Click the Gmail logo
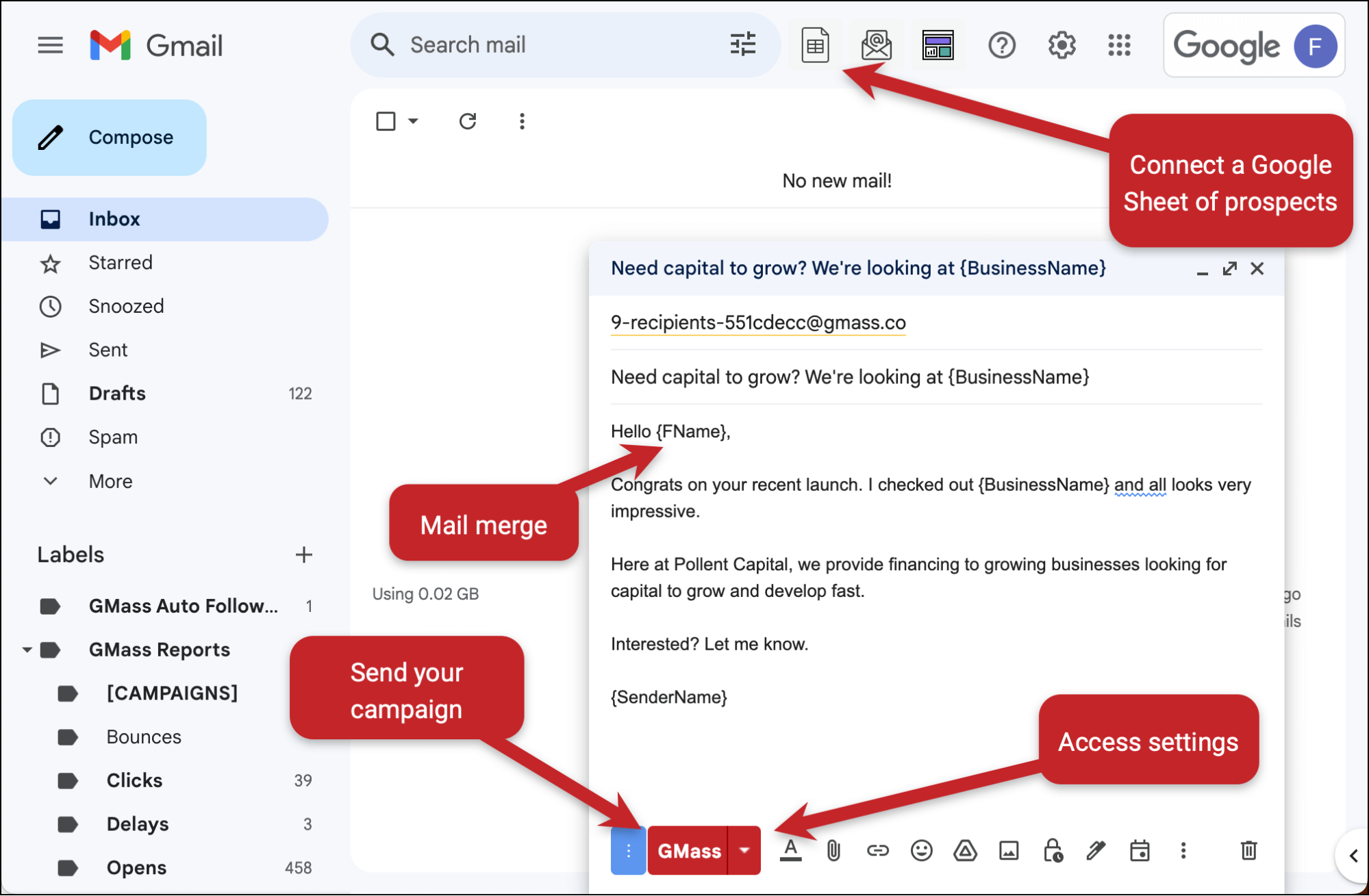The height and width of the screenshot is (896, 1369). tap(156, 45)
